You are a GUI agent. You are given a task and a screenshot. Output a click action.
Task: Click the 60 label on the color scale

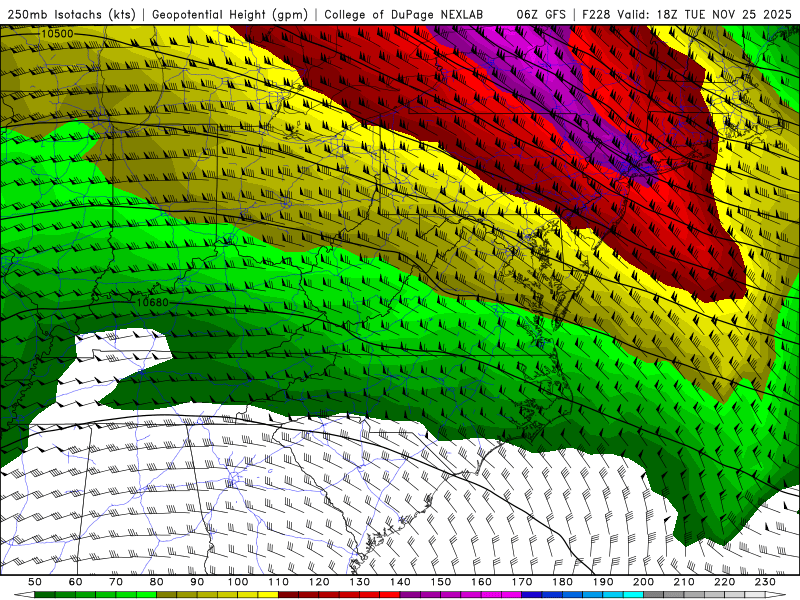(x=75, y=582)
